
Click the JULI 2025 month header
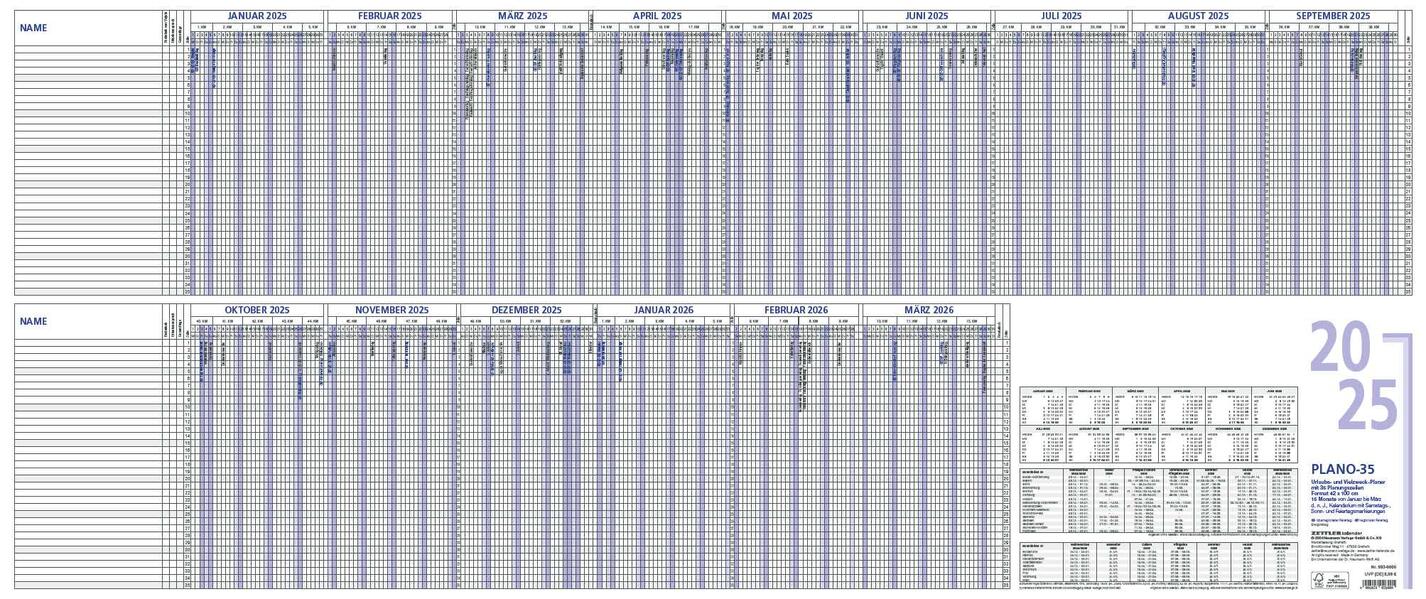(1061, 16)
